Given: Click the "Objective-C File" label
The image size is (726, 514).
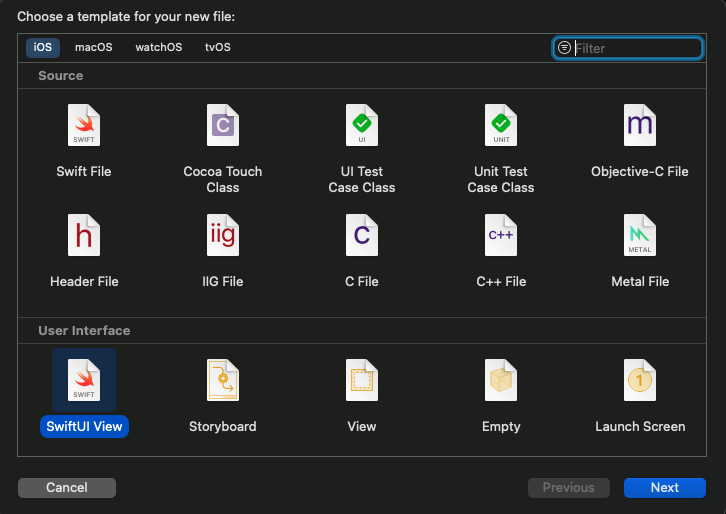Looking at the screenshot, I should [639, 171].
